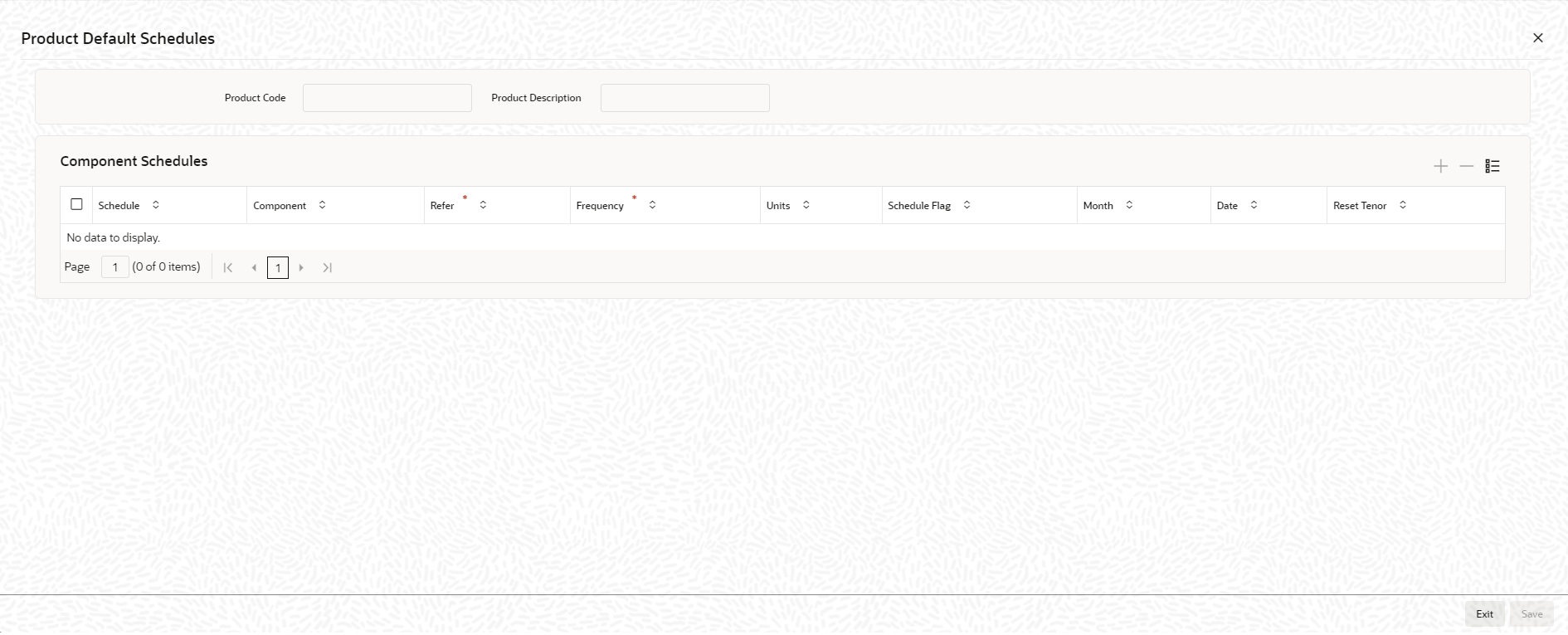Click the Units column header text
Image resolution: width=1568 pixels, height=635 pixels.
point(778,206)
